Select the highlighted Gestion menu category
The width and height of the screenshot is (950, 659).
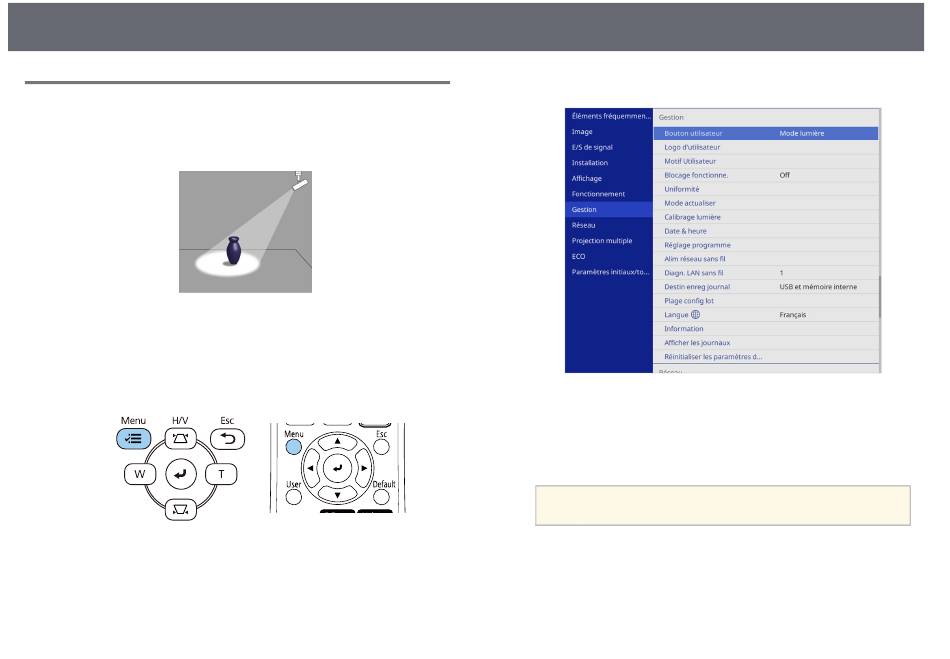pyautogui.click(x=610, y=210)
